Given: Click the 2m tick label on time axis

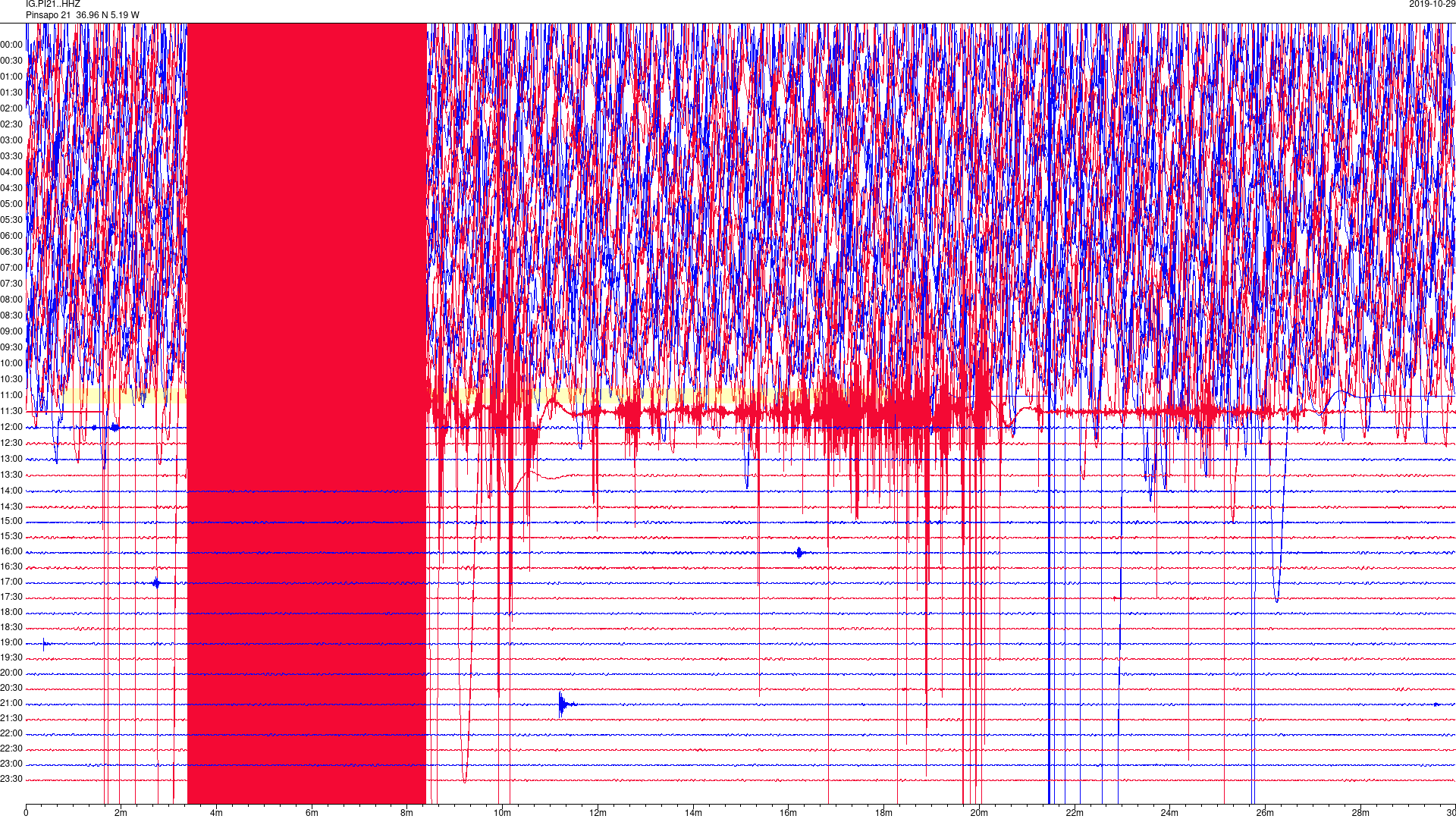Looking at the screenshot, I should click(x=121, y=813).
